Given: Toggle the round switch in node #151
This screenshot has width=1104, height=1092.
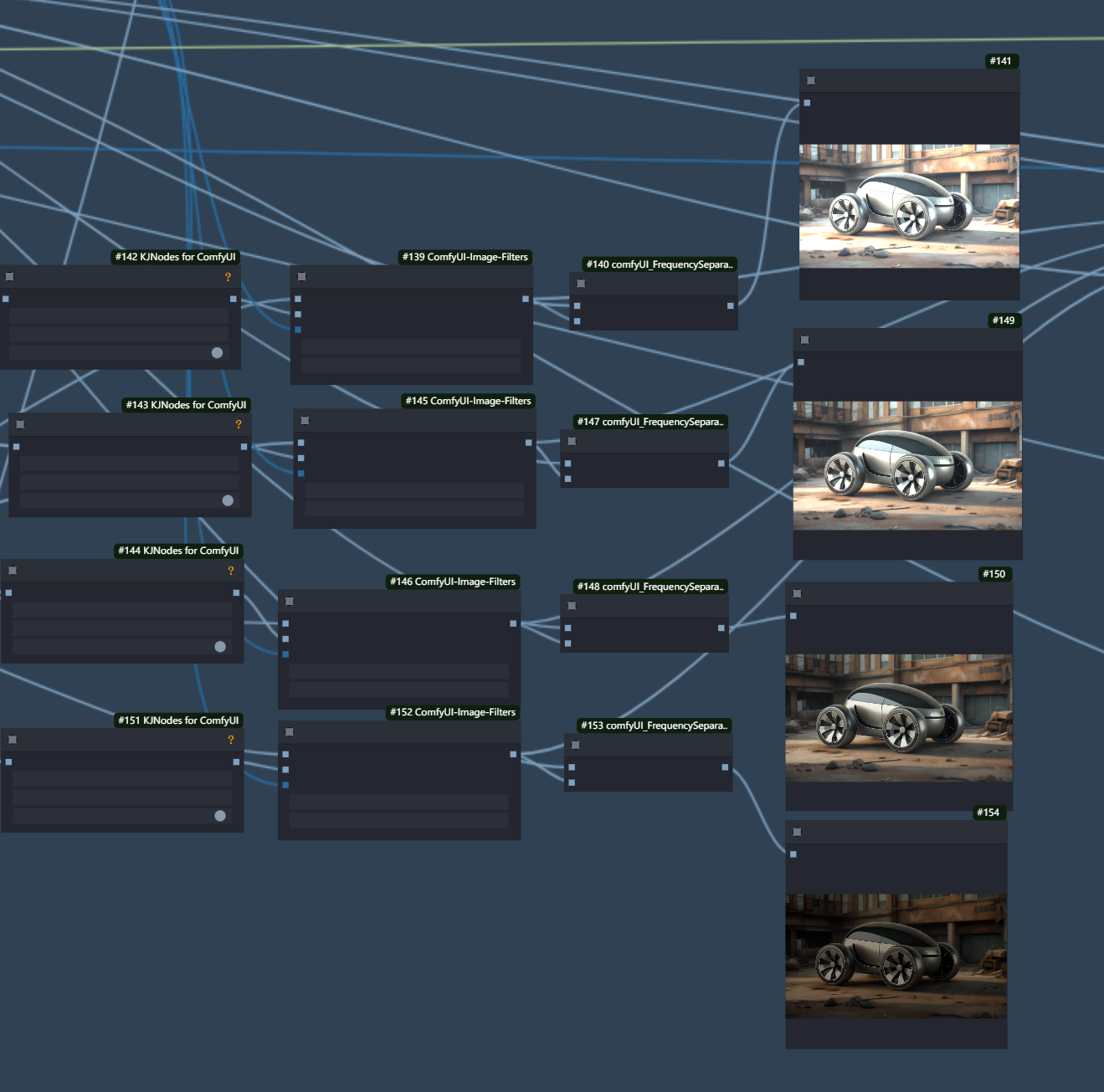Looking at the screenshot, I should pos(220,816).
